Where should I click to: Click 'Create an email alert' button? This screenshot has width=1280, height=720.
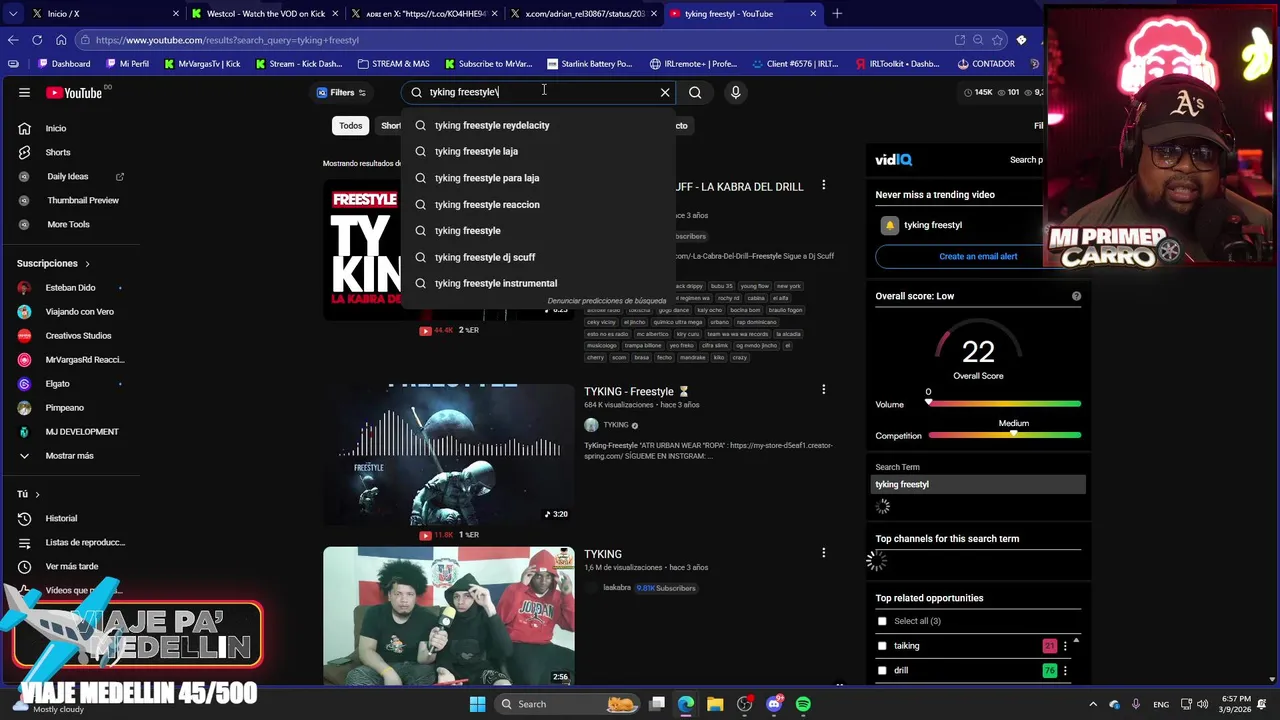[x=978, y=256]
